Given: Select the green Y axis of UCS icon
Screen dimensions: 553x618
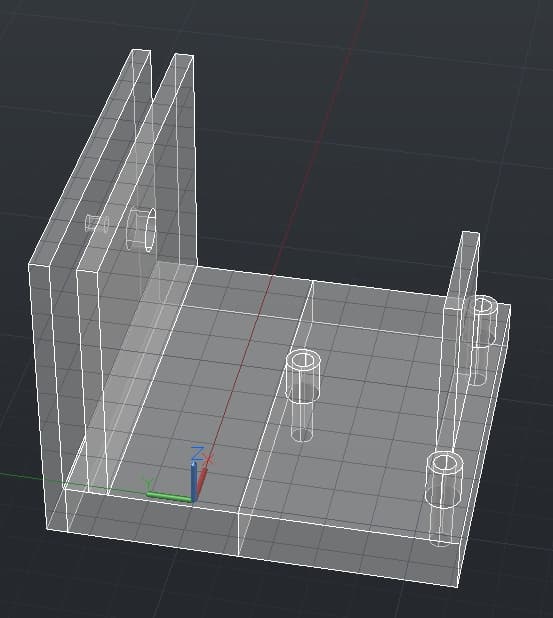Looking at the screenshot, I should (169, 497).
